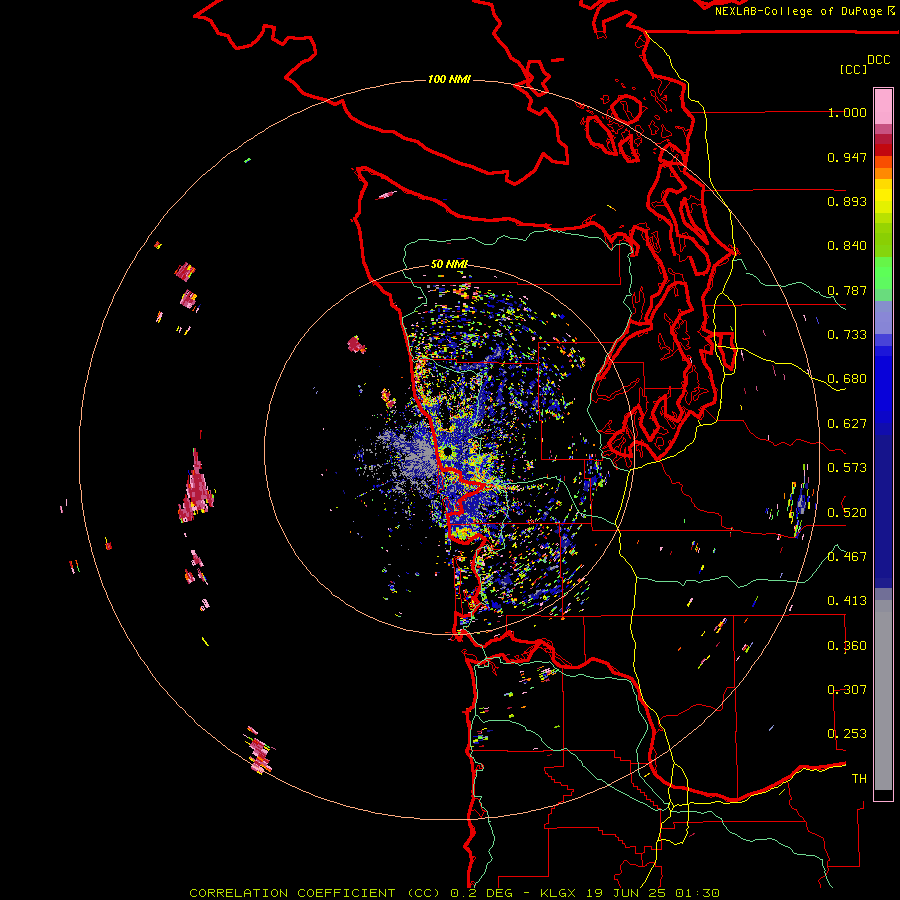Image resolution: width=900 pixels, height=900 pixels.
Task: Click the DCC legend title
Action: click(878, 60)
